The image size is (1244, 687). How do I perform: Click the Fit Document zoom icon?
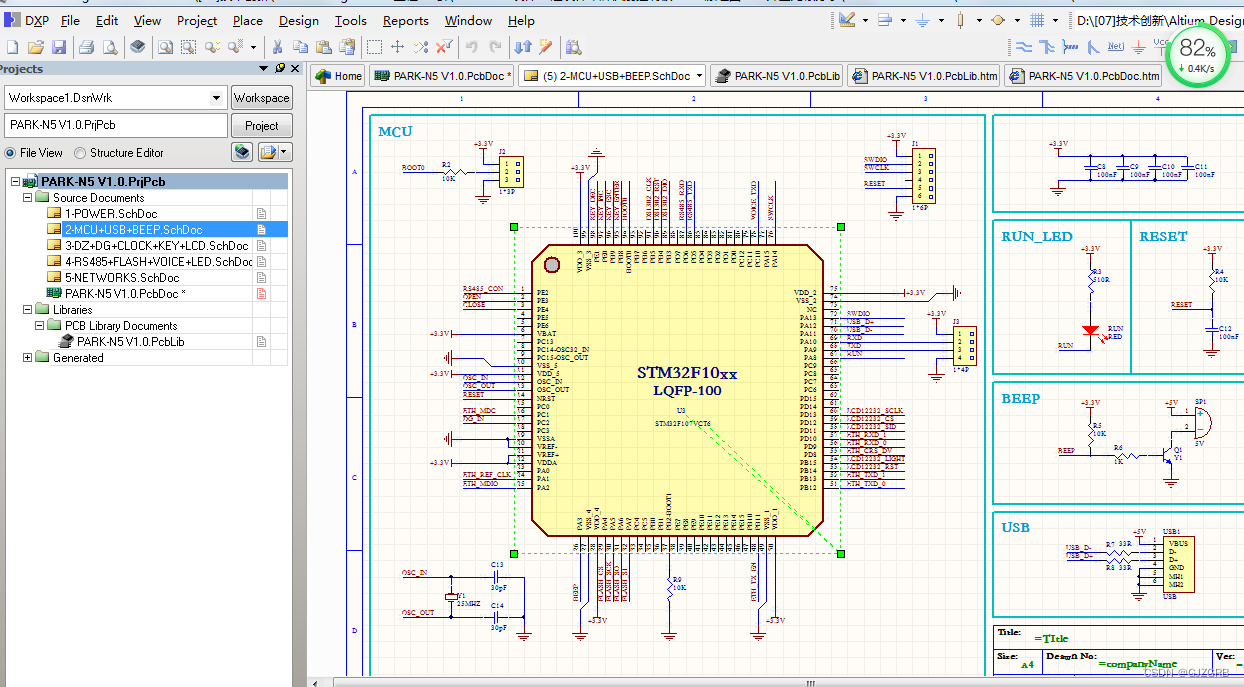coord(164,47)
